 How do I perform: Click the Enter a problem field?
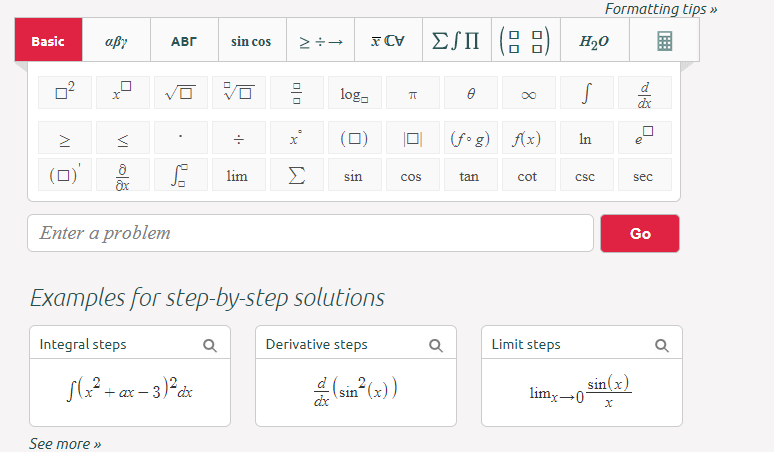click(310, 233)
